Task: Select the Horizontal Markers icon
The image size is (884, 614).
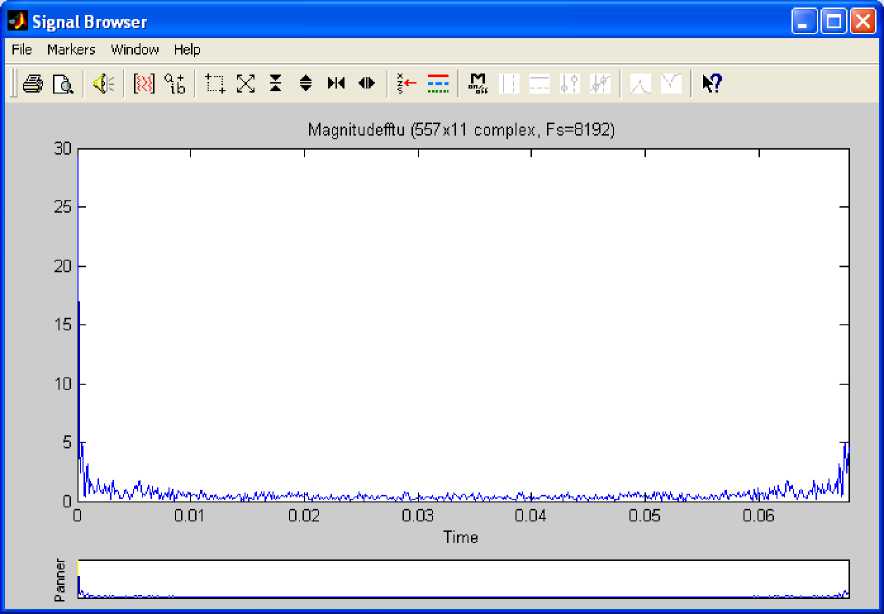Action: (x=540, y=84)
